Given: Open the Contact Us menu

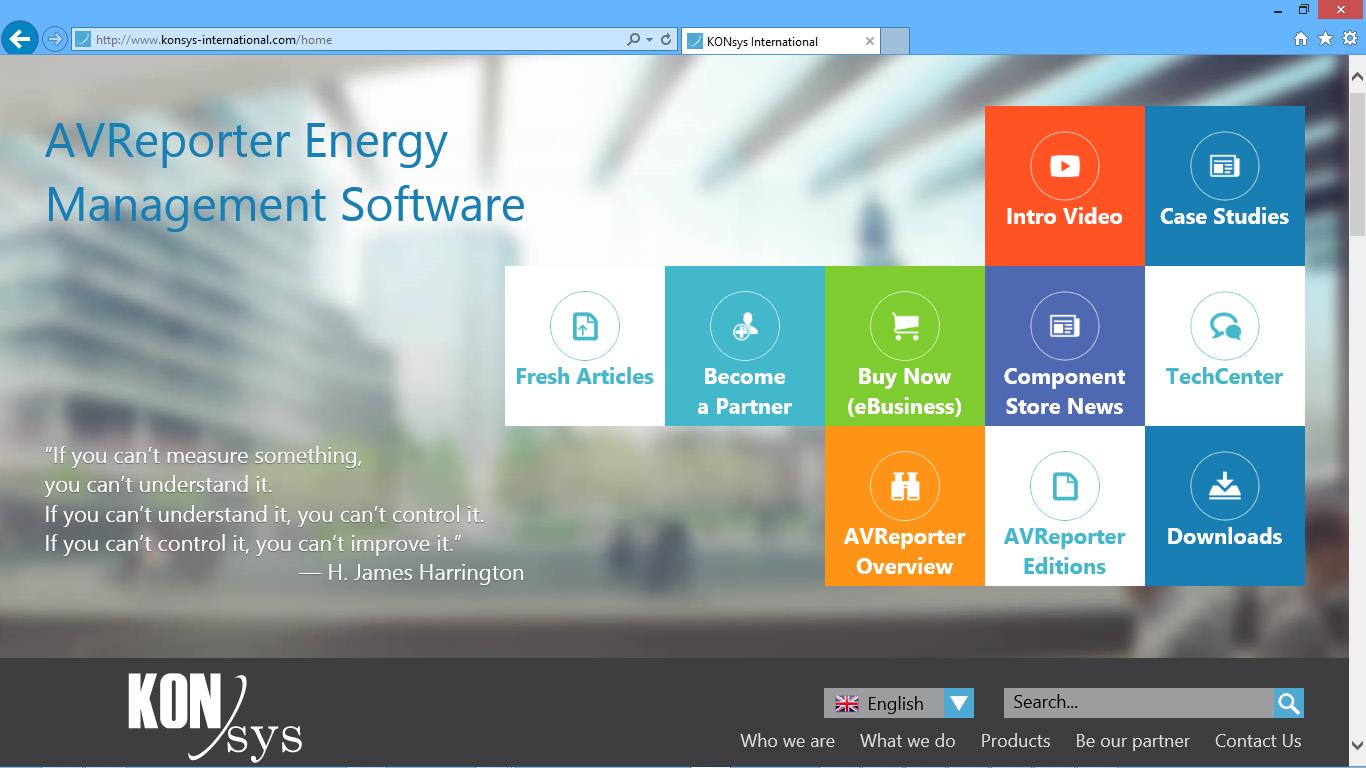Looking at the screenshot, I should tap(1258, 741).
